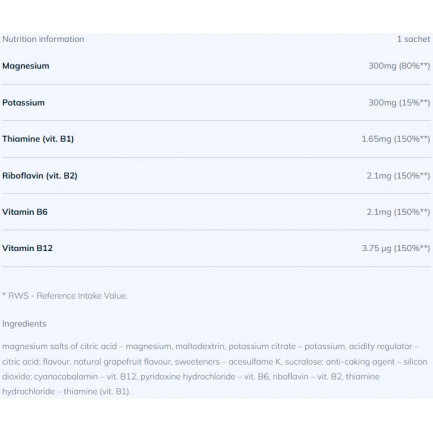This screenshot has width=433, height=433.
Task: Click 'hydrochloride – thiamine (vit. B1)' text
Action: pos(66,391)
